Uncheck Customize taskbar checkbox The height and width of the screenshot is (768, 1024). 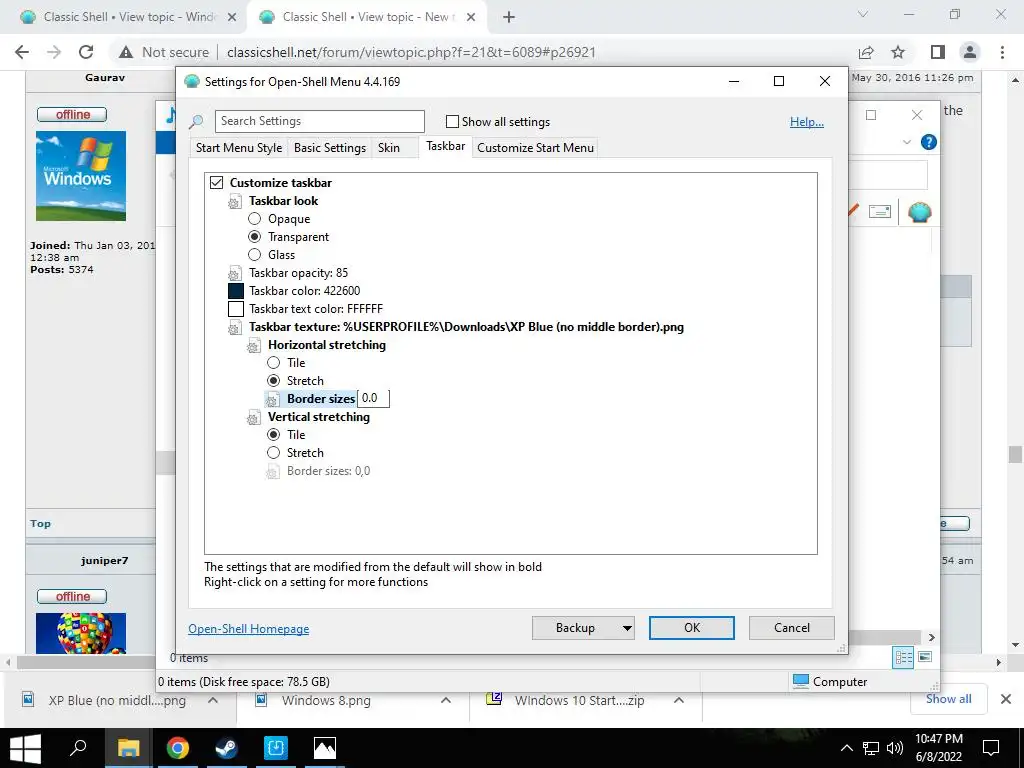coord(216,182)
